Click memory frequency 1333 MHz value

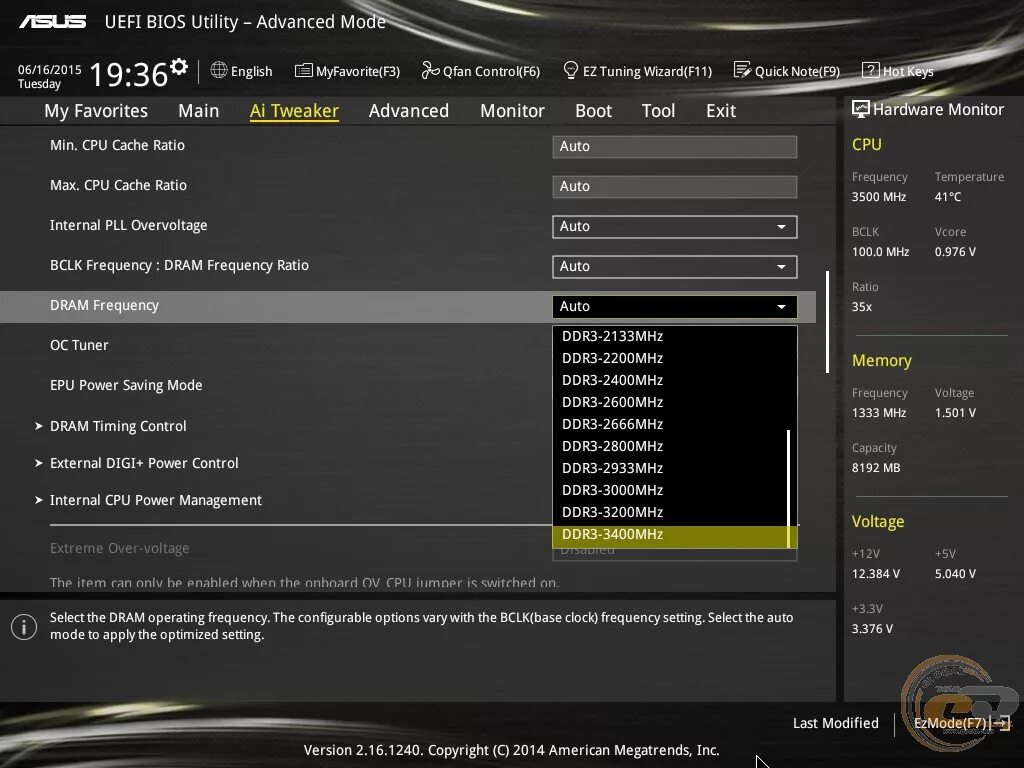[879, 413]
